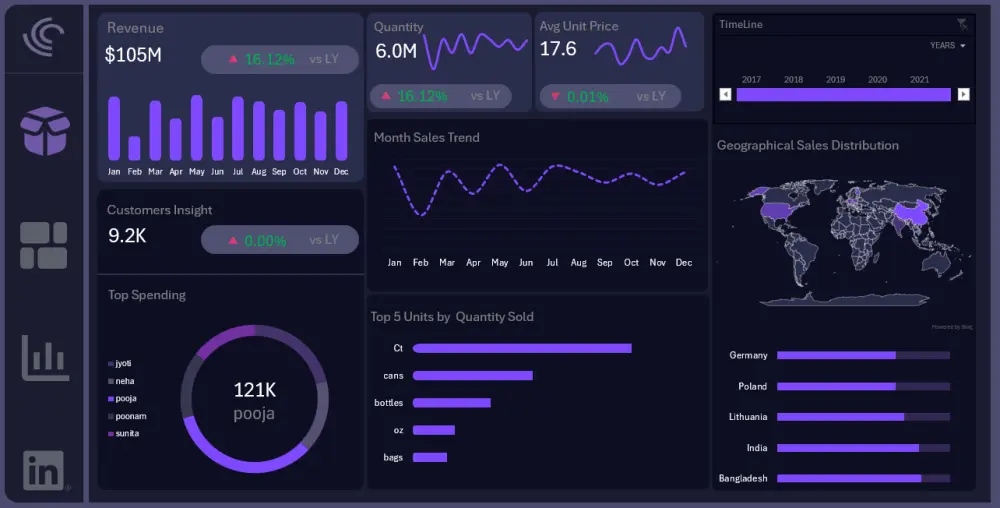
Task: Select year 2017 on the timeline
Action: pos(751,80)
